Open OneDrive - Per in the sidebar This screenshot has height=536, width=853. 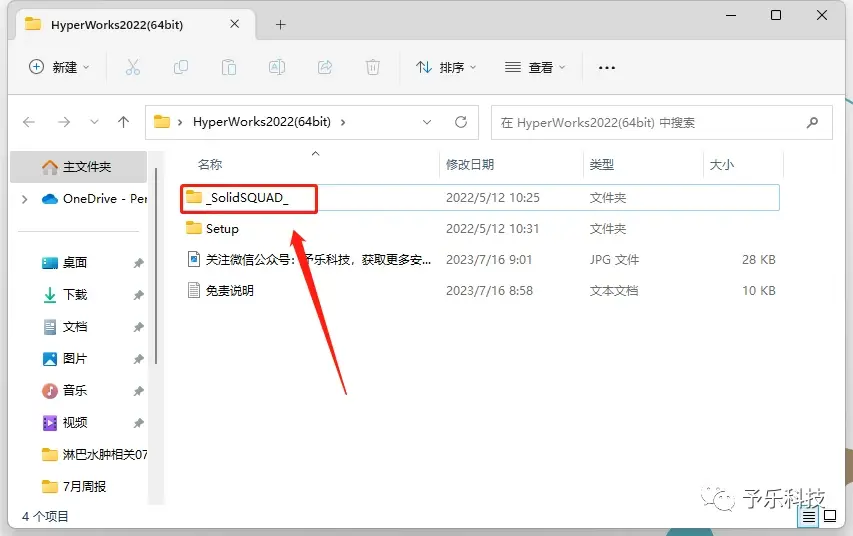pyautogui.click(x=94, y=199)
